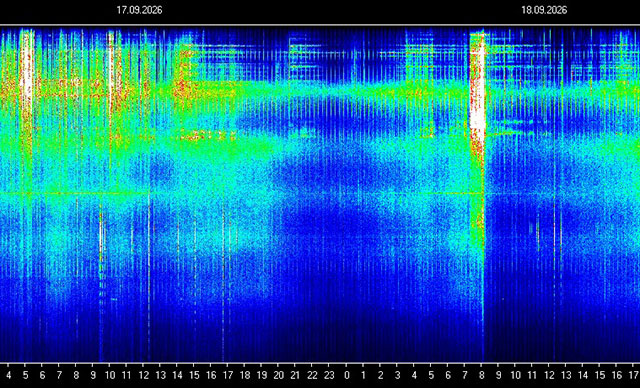Image resolution: width=640 pixels, height=388 pixels.
Task: Select hour label 18 on time axis
Action: 245,375
